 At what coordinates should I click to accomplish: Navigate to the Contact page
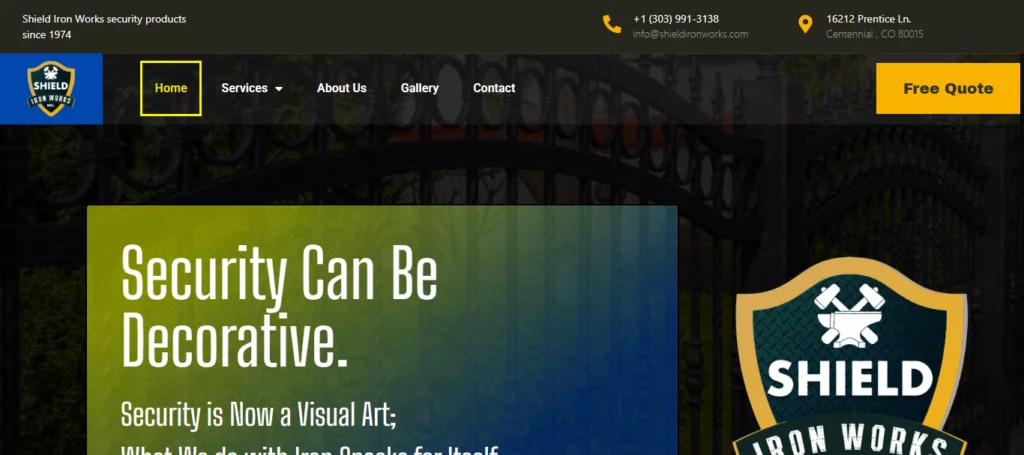(494, 88)
